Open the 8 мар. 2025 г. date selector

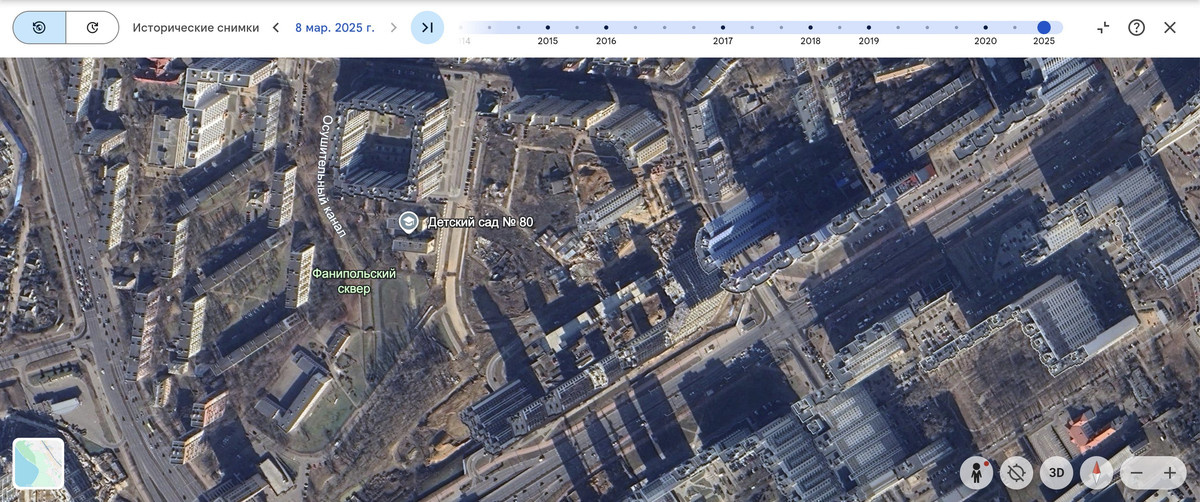tap(335, 27)
